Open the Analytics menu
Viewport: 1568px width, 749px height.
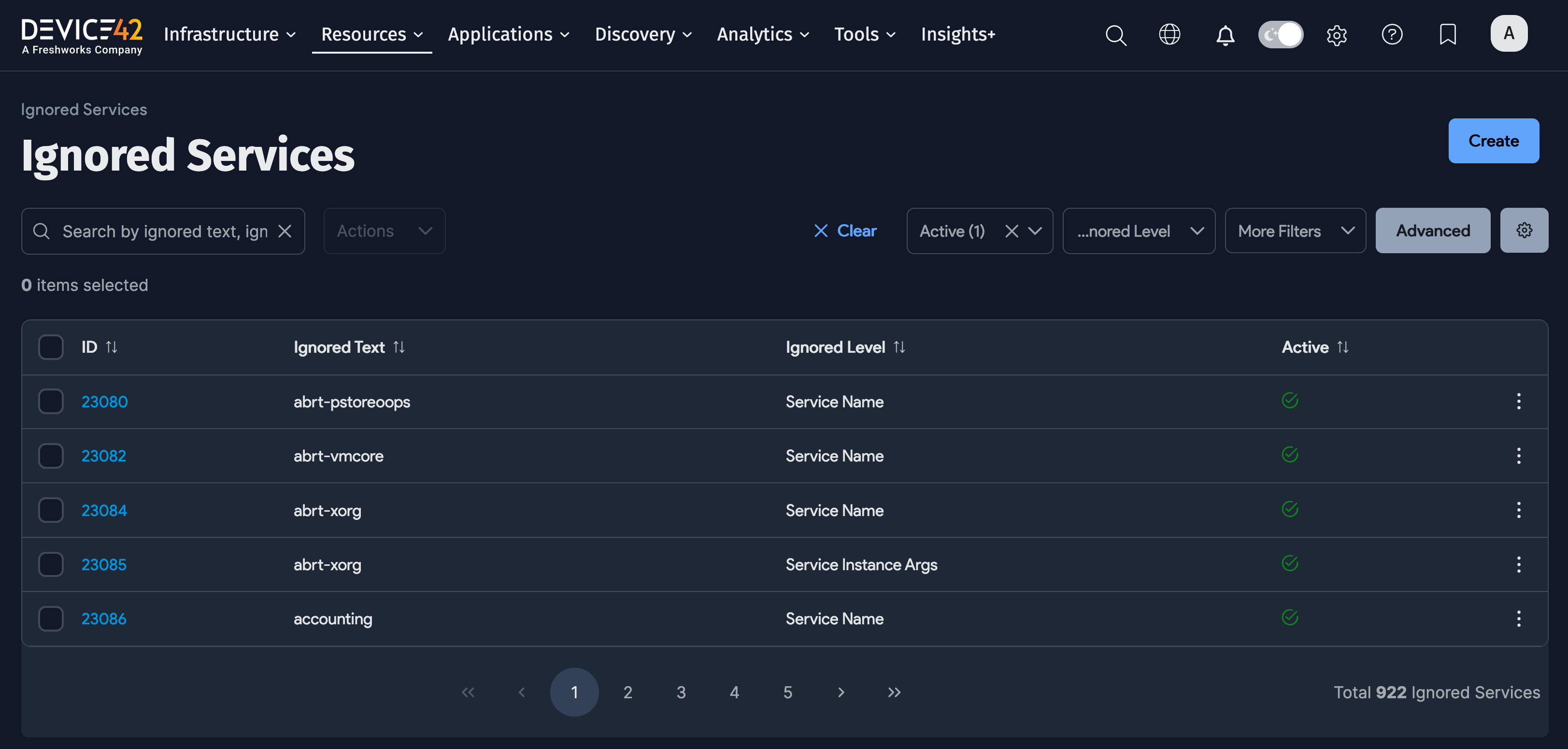point(763,35)
